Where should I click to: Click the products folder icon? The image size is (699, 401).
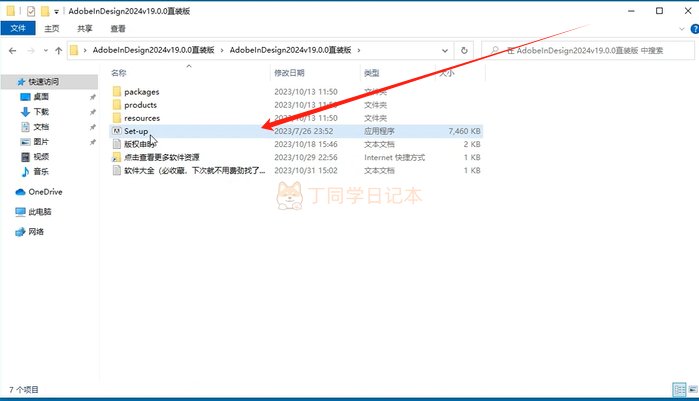pos(117,105)
